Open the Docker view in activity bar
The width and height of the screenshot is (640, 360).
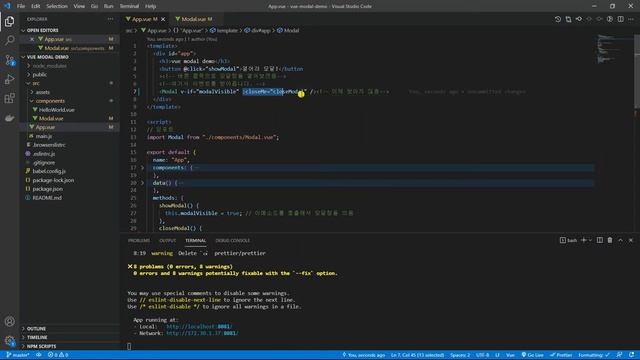[x=9, y=118]
